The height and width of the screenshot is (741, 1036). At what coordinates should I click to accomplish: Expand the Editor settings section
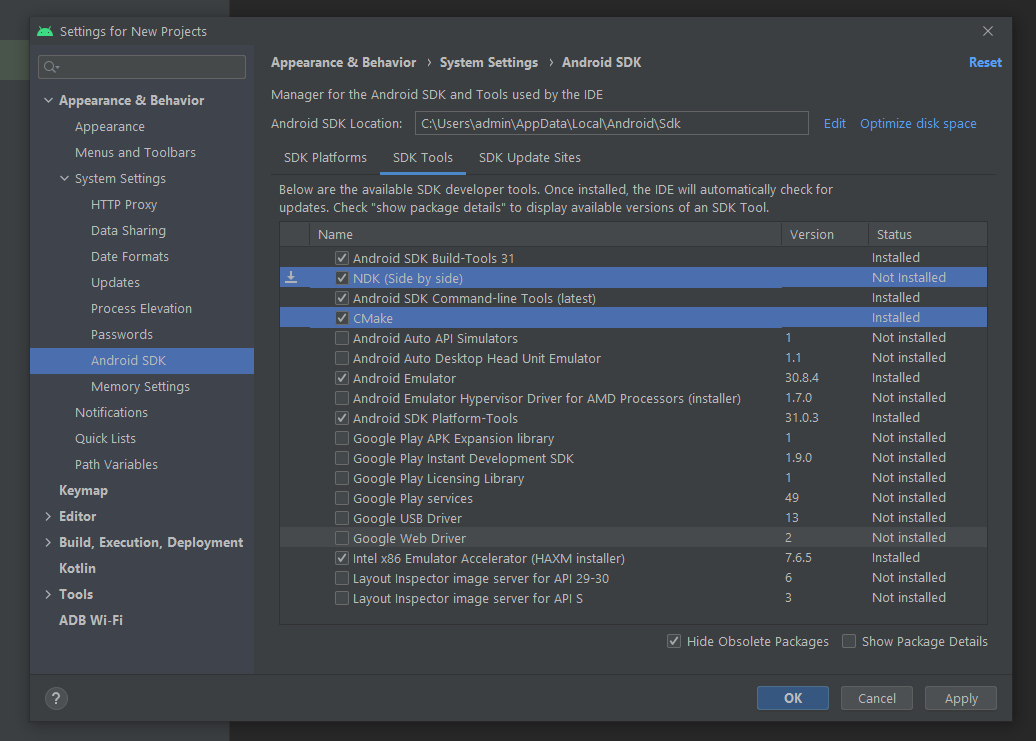pos(48,516)
